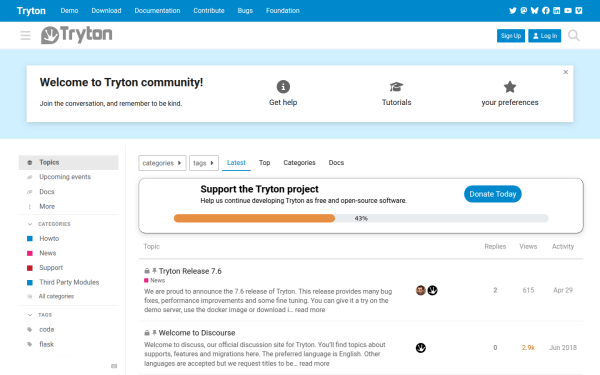Open Docs in the sidebar
Viewport: 600px width, 375px height.
68,192
